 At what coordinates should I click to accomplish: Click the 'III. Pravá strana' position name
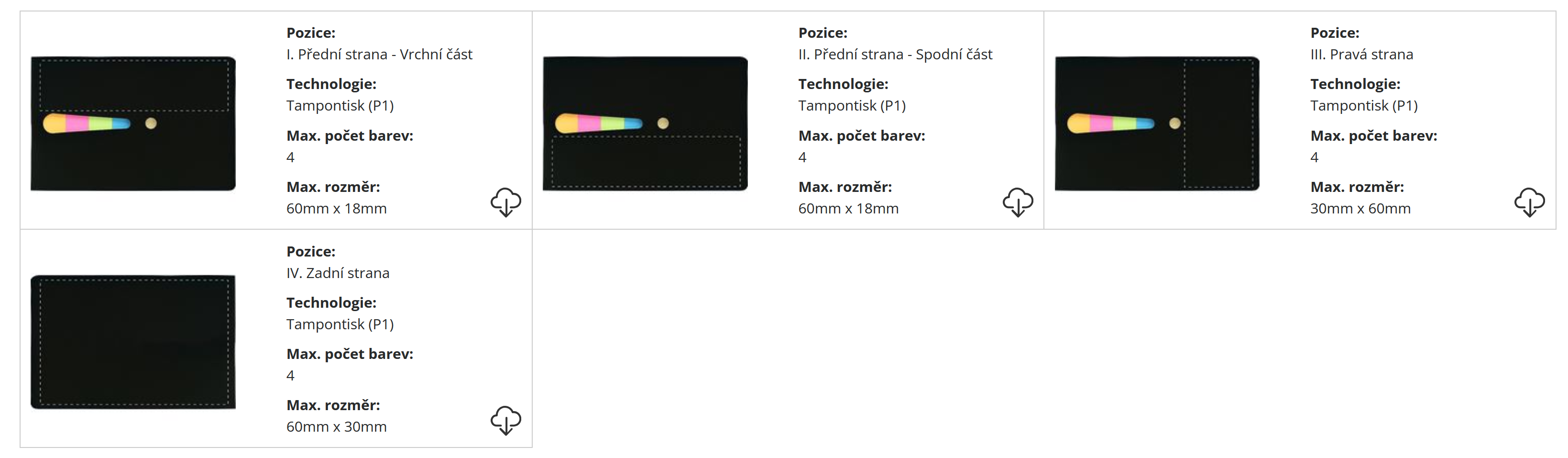[1361, 55]
